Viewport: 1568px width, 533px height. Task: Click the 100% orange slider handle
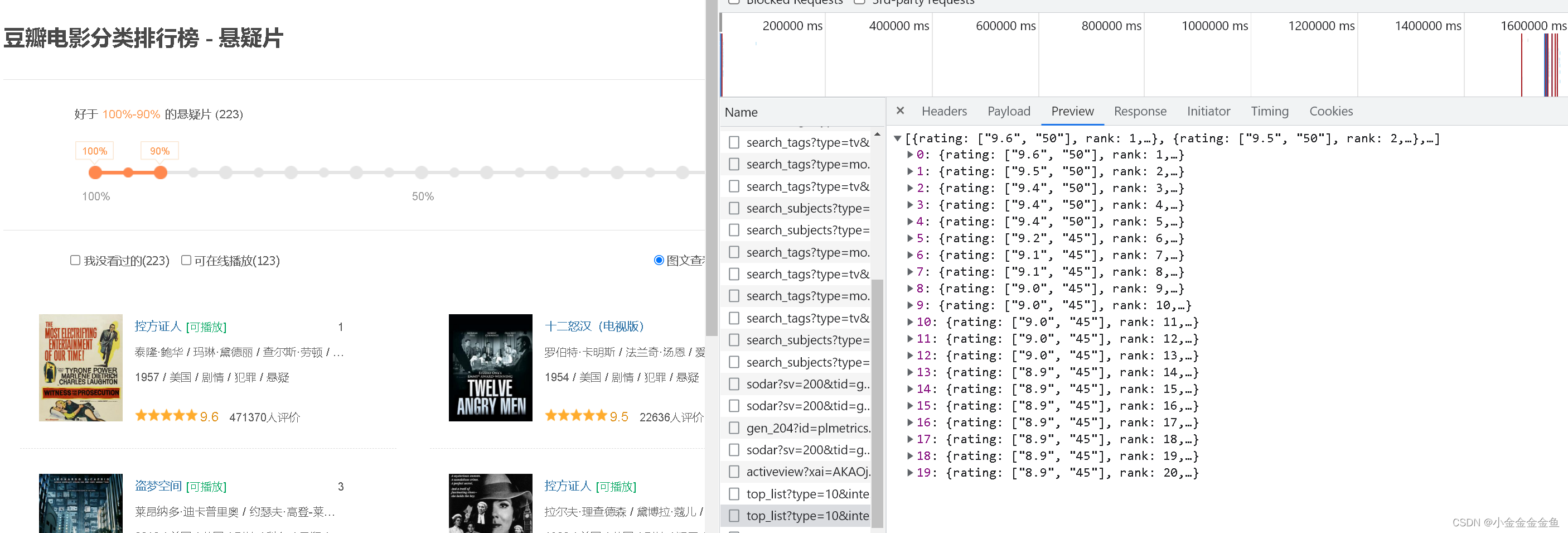pos(95,173)
